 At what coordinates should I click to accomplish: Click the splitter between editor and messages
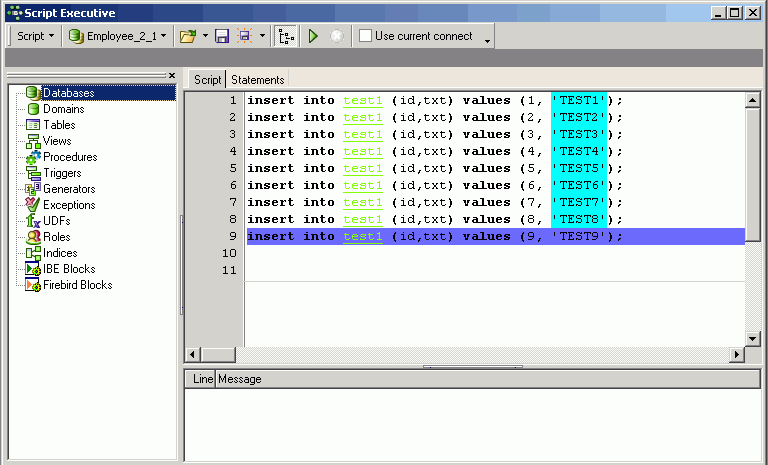click(x=473, y=366)
